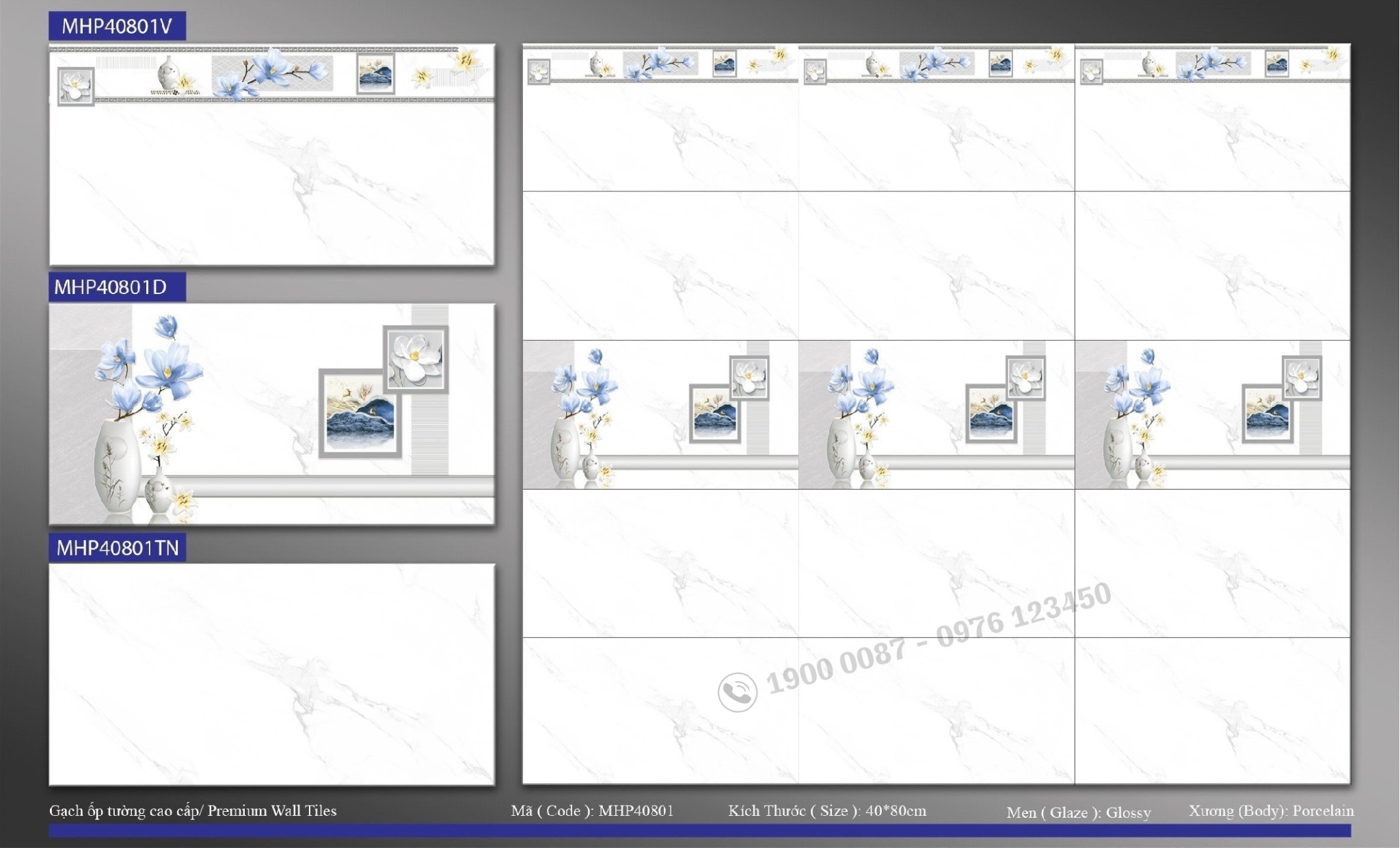Click the phone icon in watermark

coord(737,691)
